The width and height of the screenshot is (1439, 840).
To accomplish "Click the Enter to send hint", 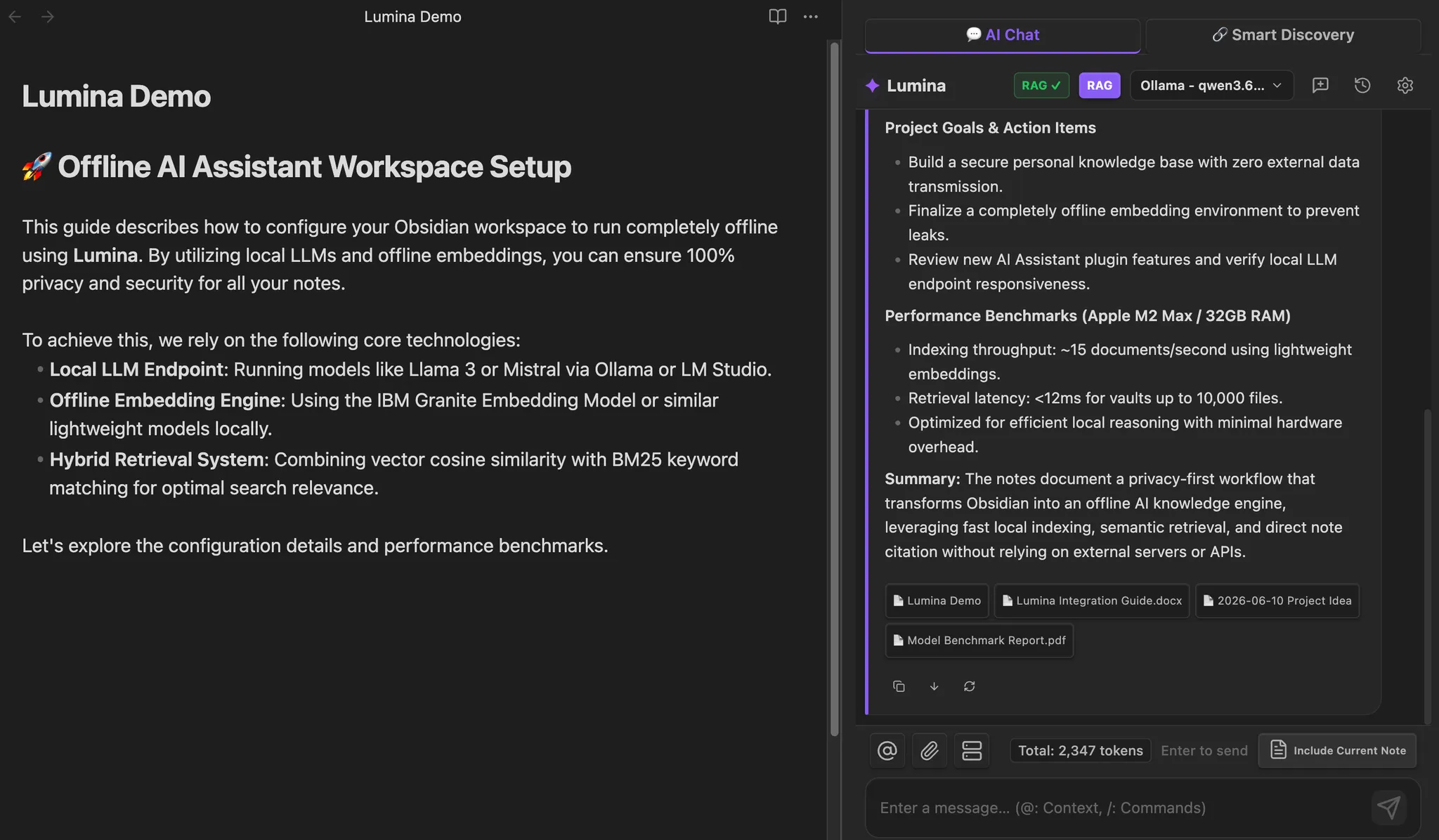I will pyautogui.click(x=1204, y=750).
